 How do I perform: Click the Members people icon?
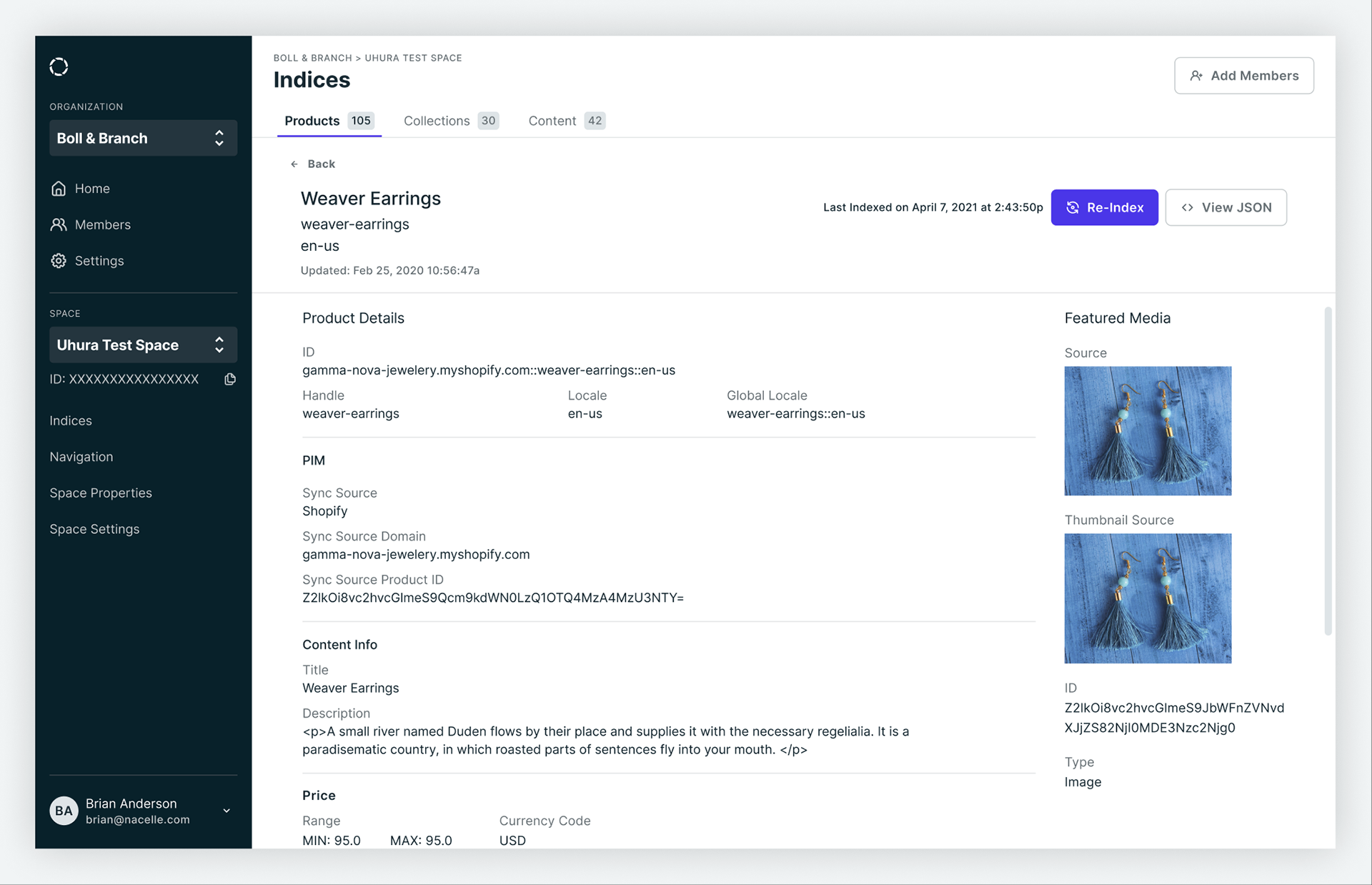[x=59, y=224]
